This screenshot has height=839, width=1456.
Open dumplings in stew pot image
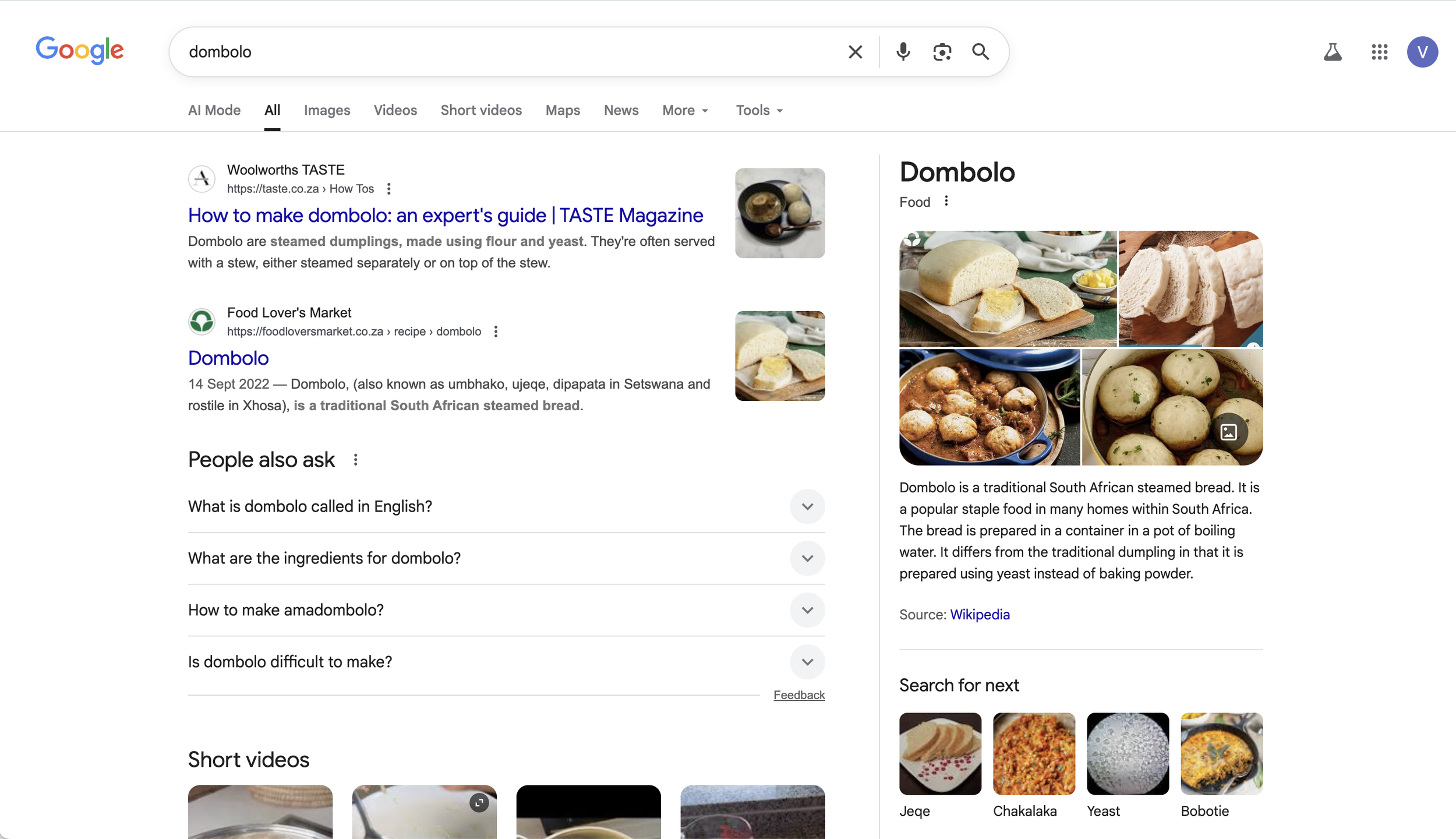[x=989, y=407]
